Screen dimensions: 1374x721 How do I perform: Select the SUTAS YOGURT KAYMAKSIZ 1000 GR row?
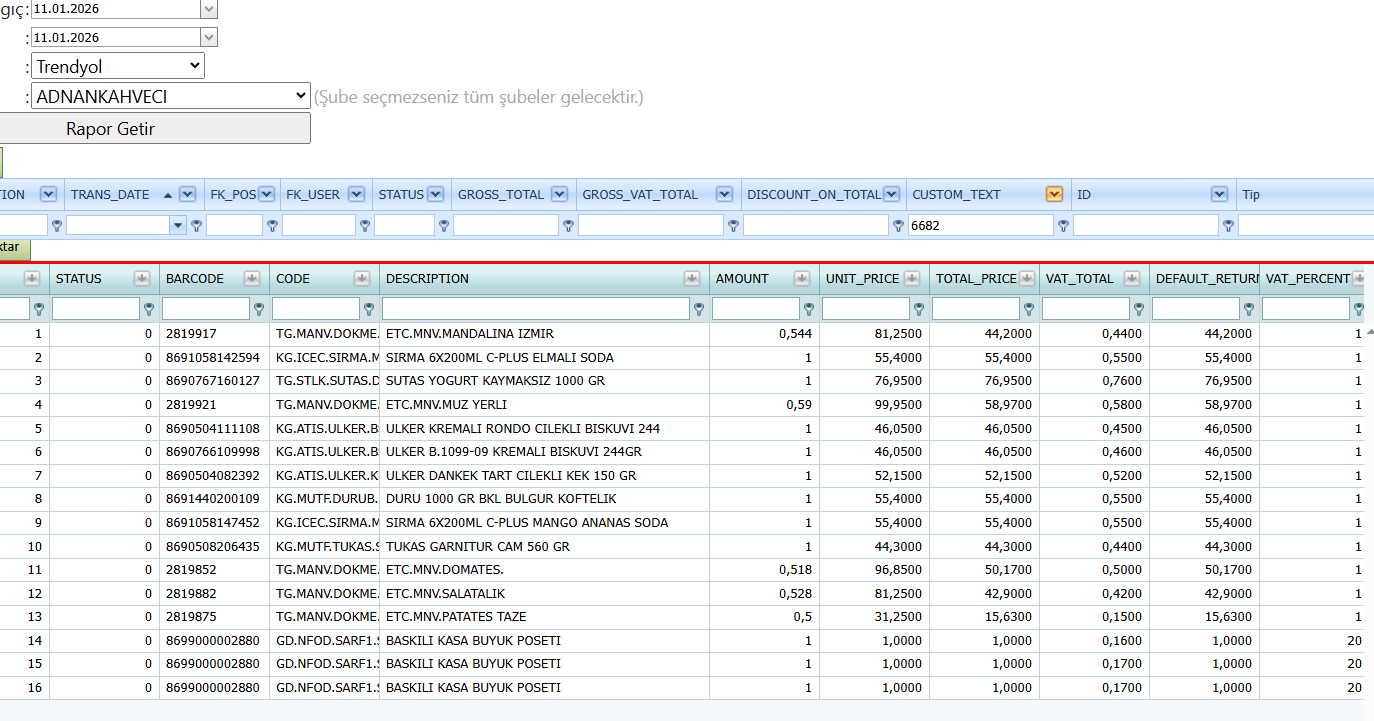tap(687, 381)
